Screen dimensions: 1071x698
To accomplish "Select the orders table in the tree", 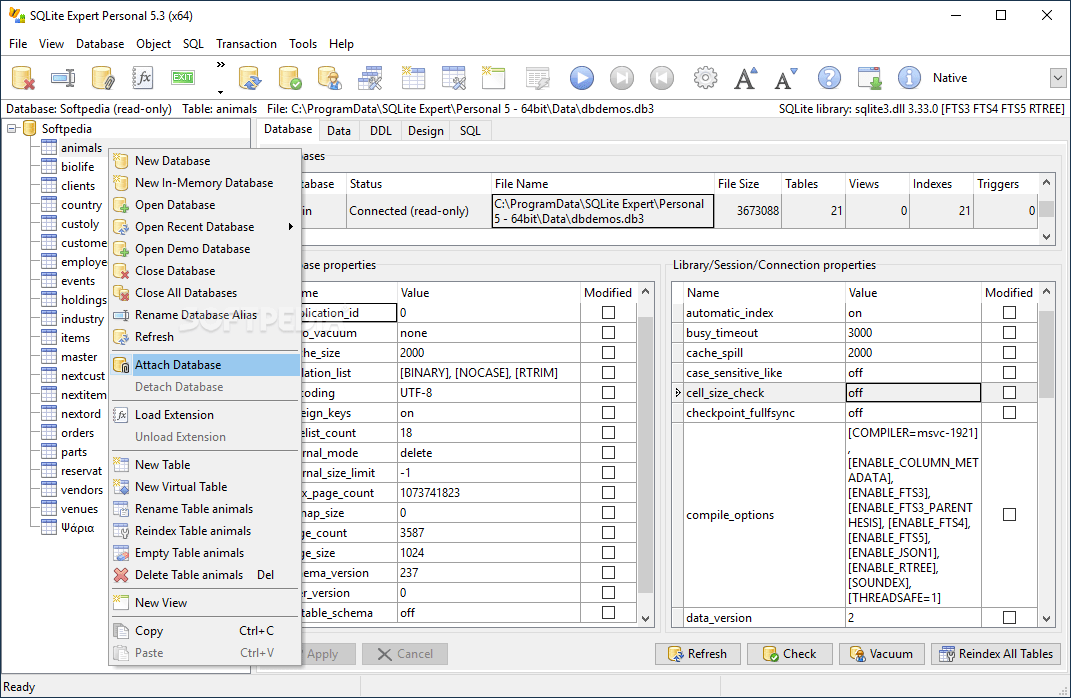I will 77,433.
